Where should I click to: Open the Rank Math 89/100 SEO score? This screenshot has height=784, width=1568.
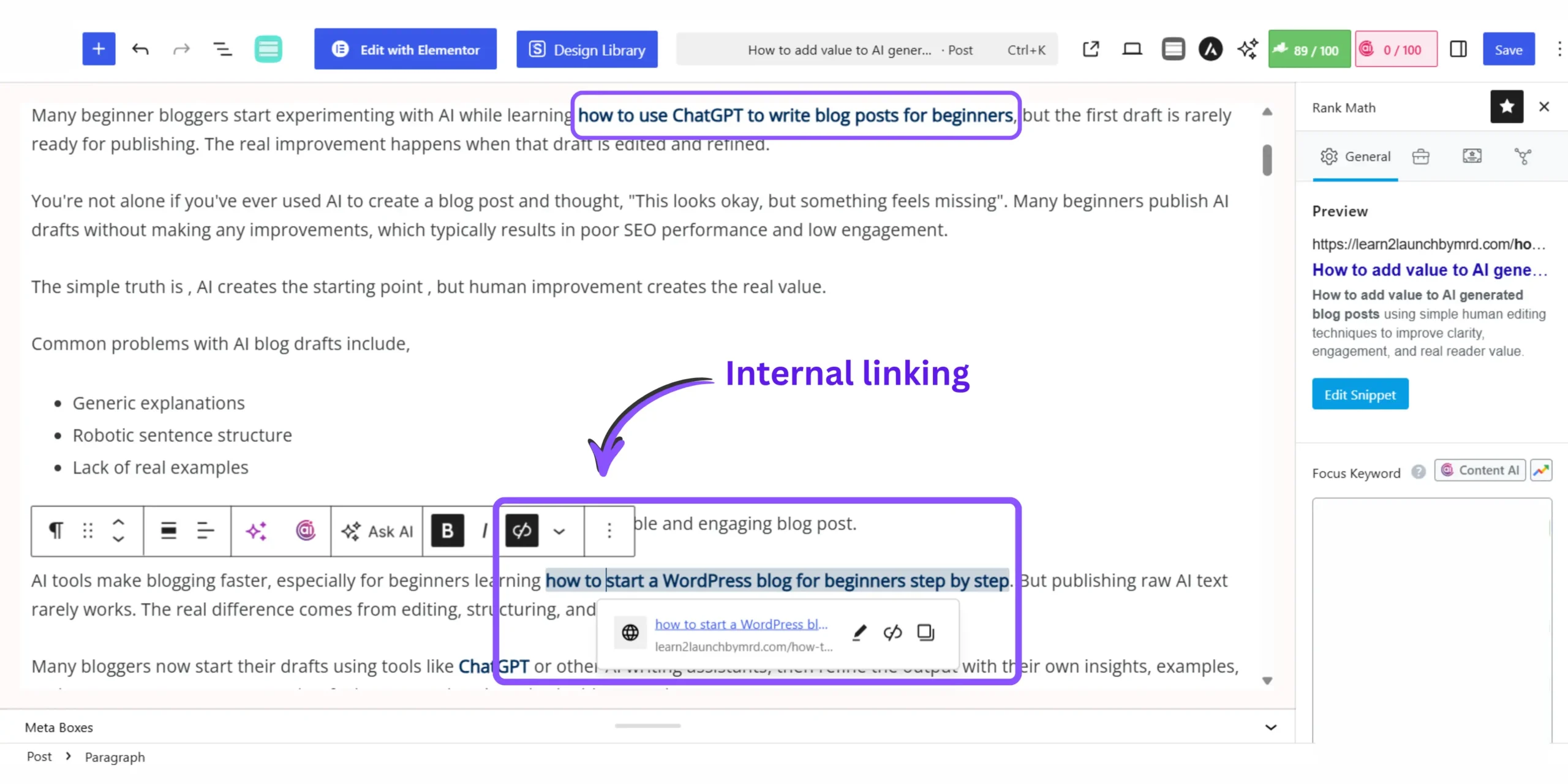pyautogui.click(x=1310, y=49)
